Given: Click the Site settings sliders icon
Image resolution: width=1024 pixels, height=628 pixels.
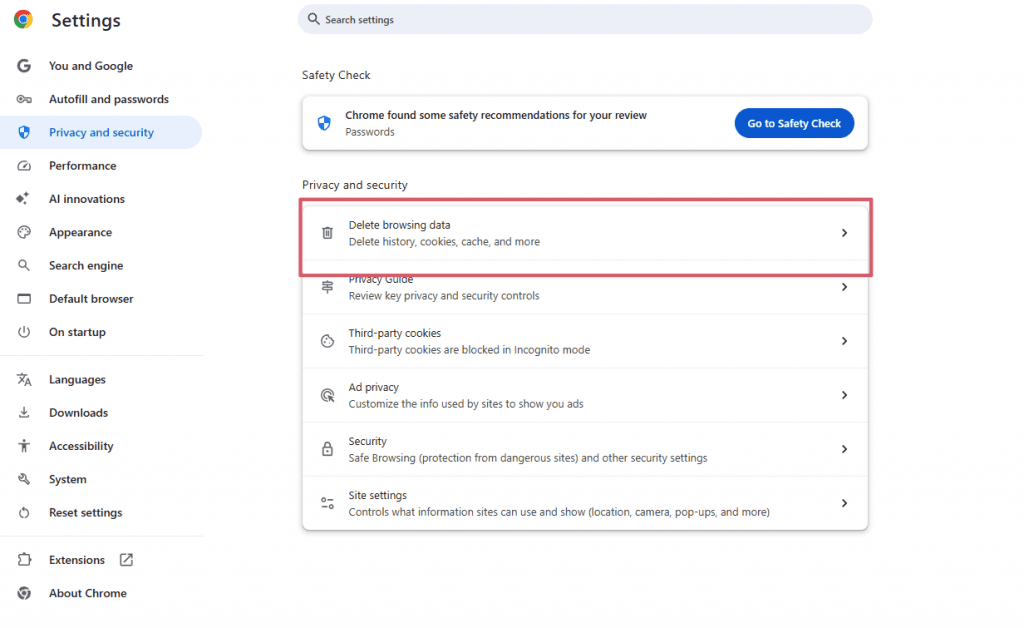Looking at the screenshot, I should tap(327, 503).
